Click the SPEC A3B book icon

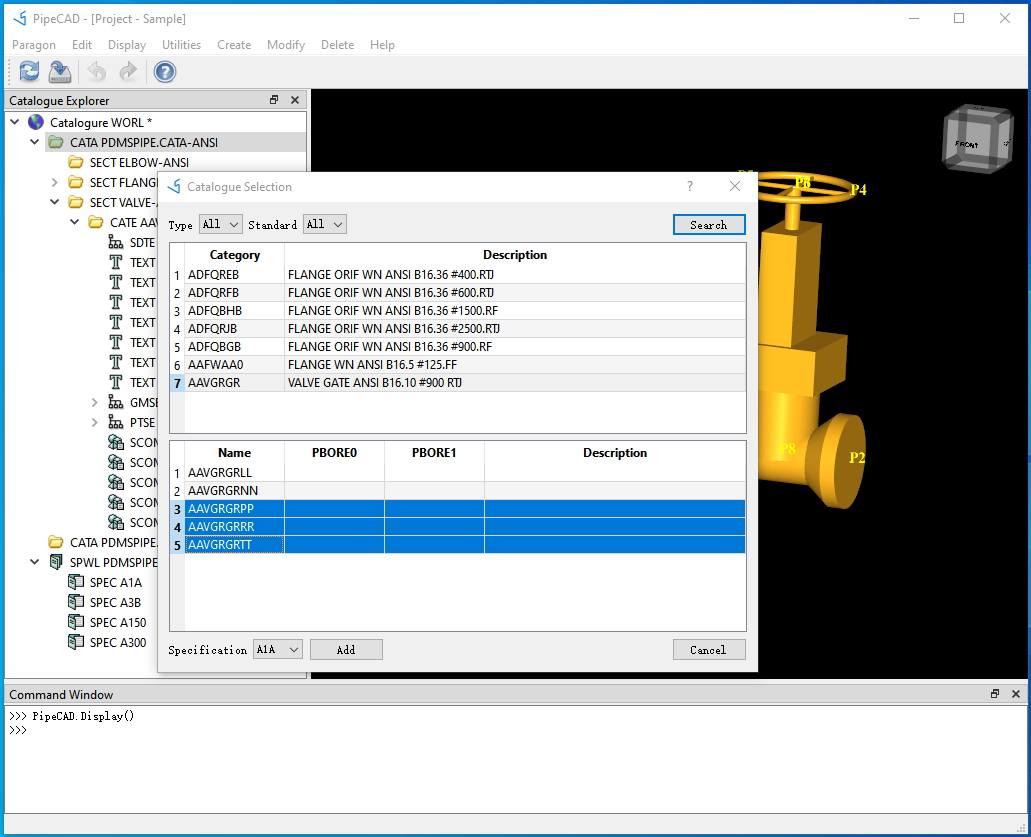click(x=76, y=602)
